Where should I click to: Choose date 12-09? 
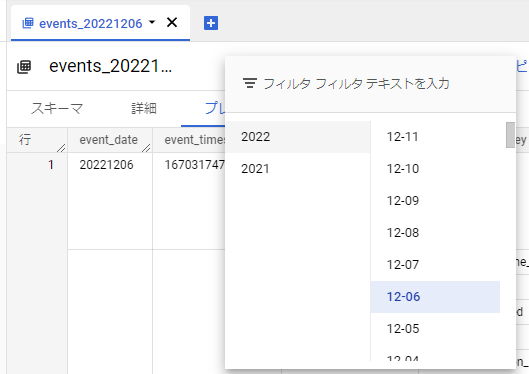point(435,201)
